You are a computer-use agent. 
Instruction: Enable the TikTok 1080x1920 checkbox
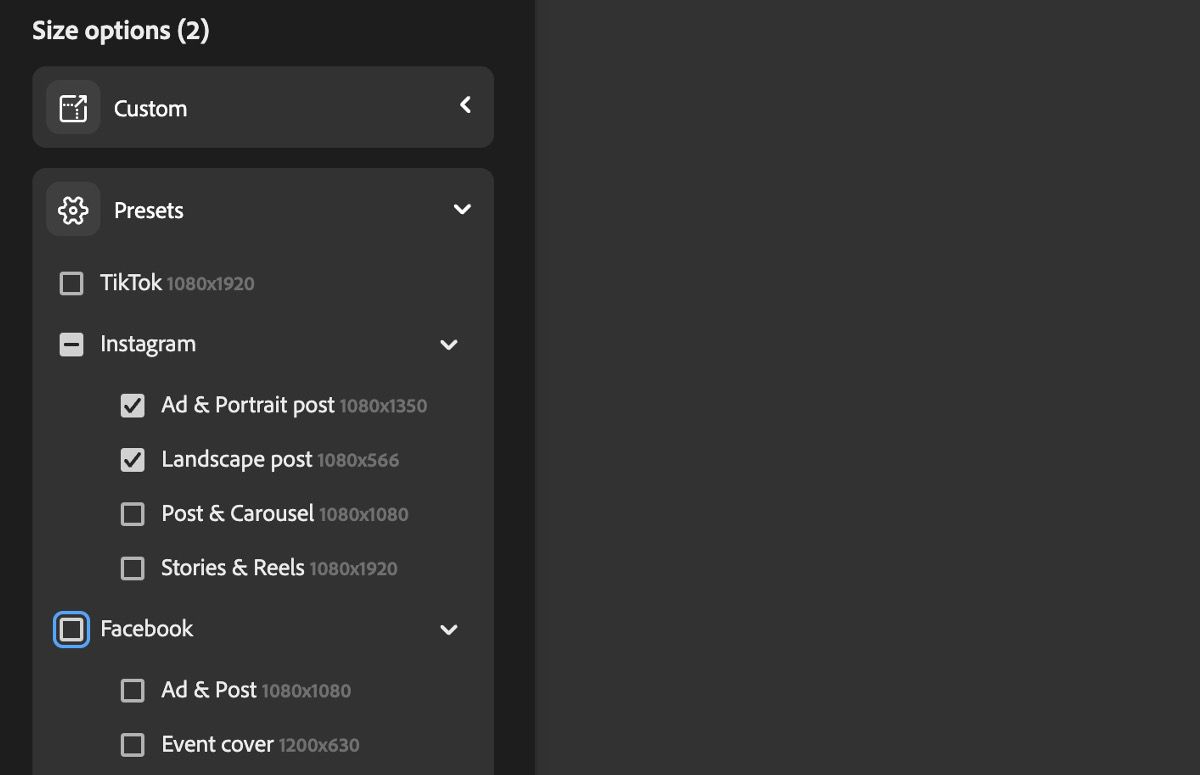tap(72, 284)
